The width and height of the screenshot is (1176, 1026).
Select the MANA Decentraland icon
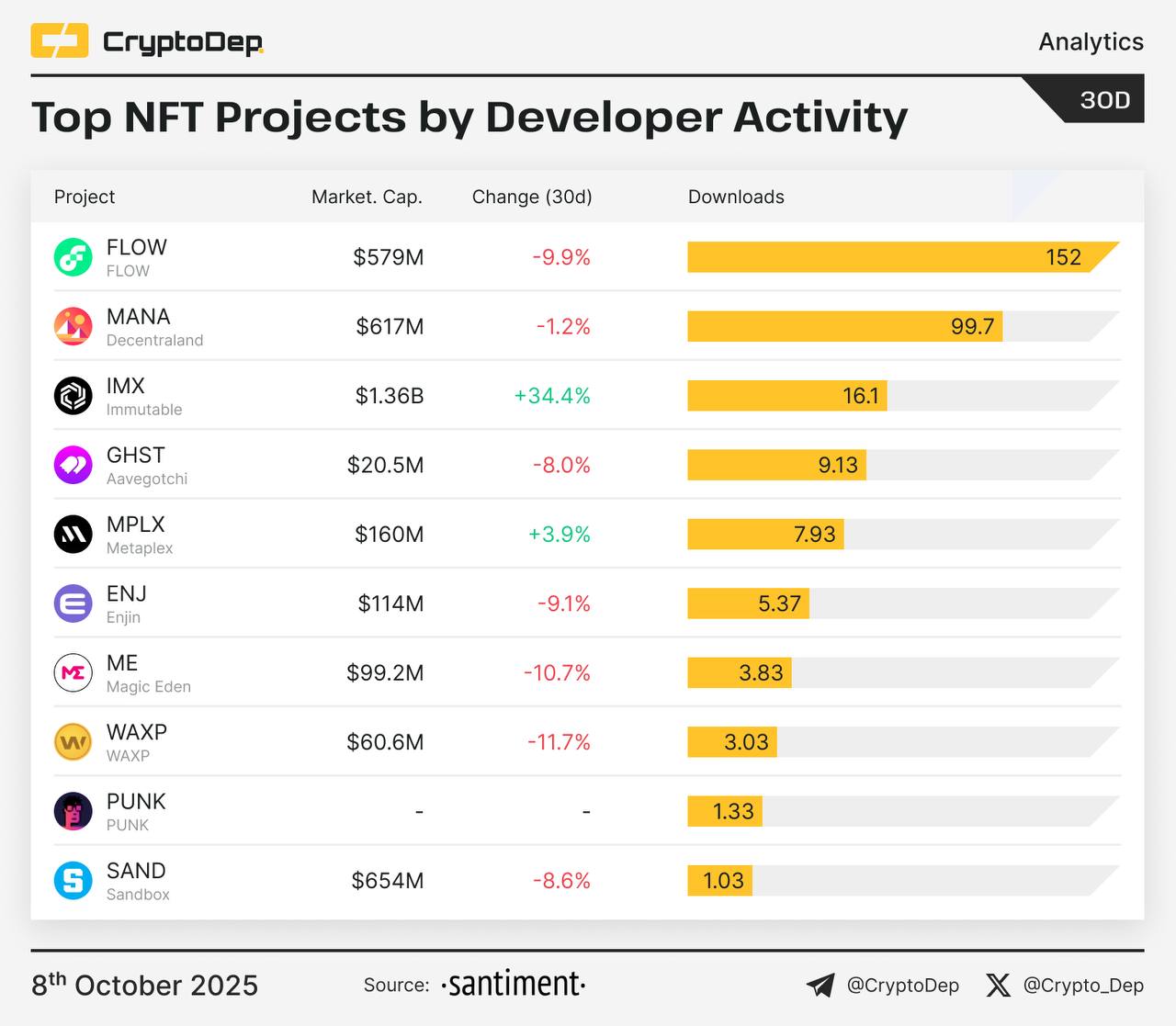pos(73,326)
